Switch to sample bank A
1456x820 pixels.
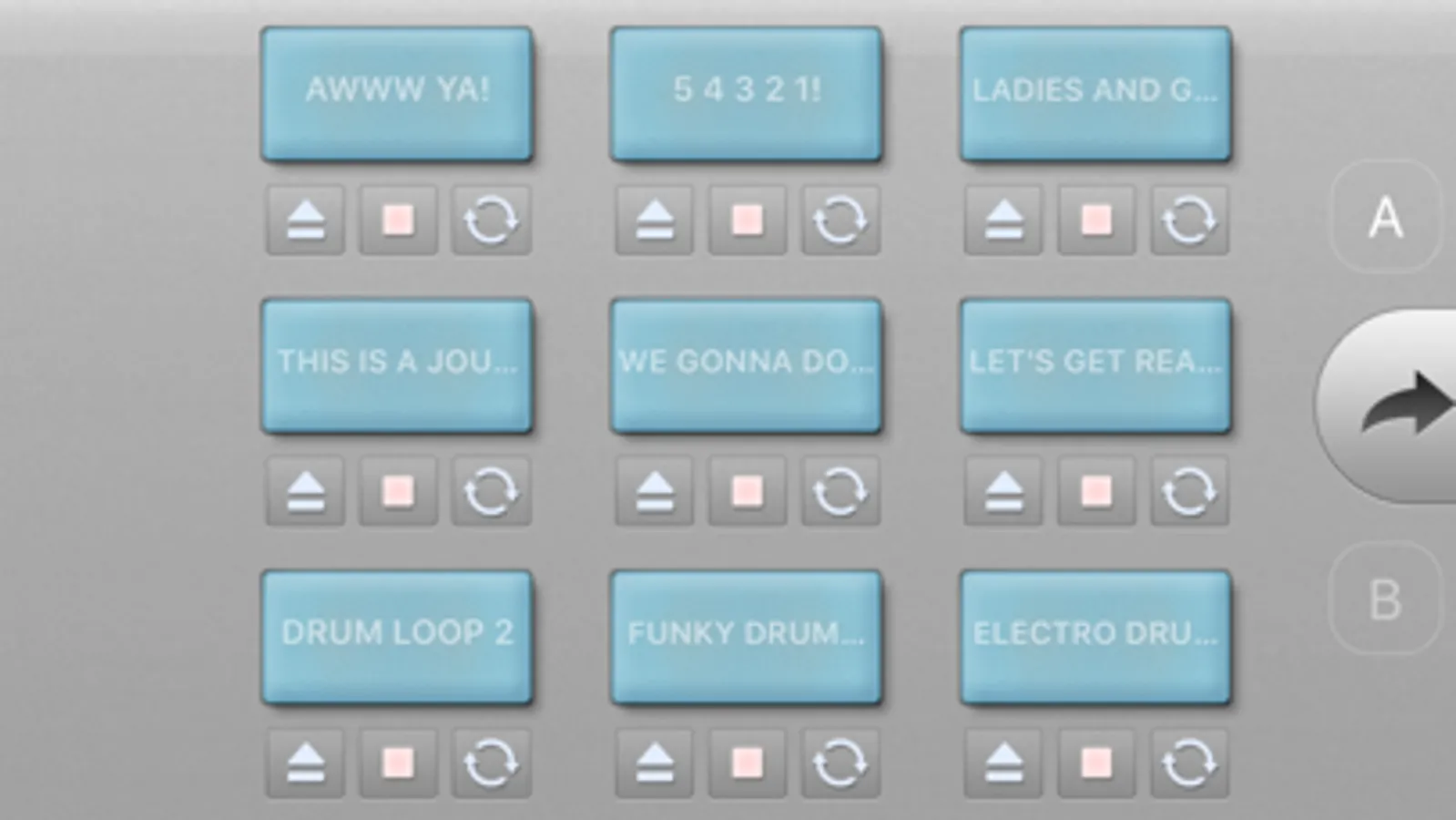click(1386, 217)
